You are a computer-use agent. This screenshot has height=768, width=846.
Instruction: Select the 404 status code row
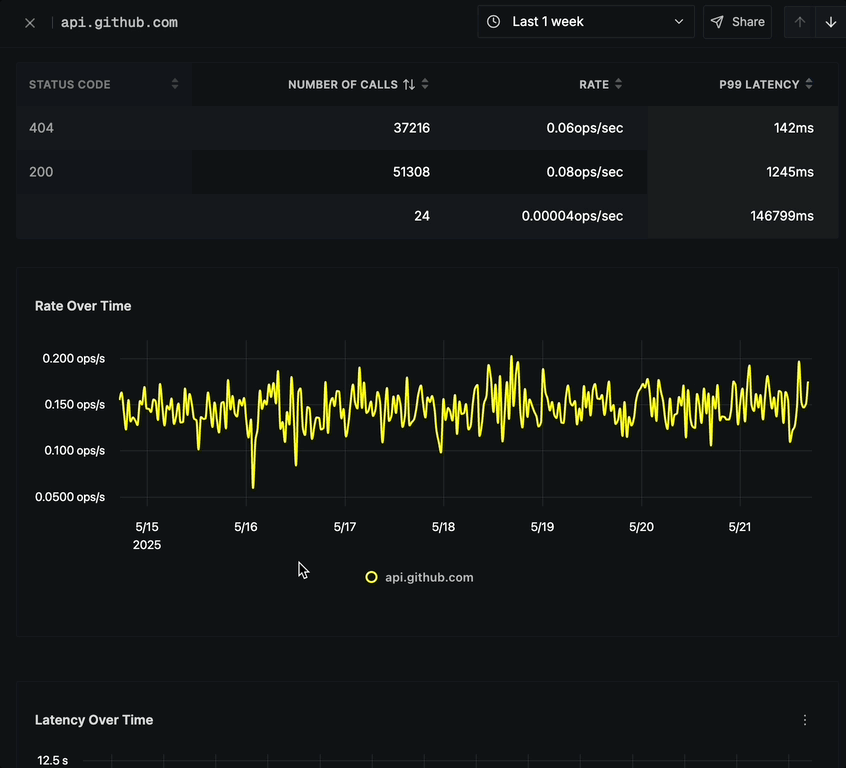(x=427, y=128)
